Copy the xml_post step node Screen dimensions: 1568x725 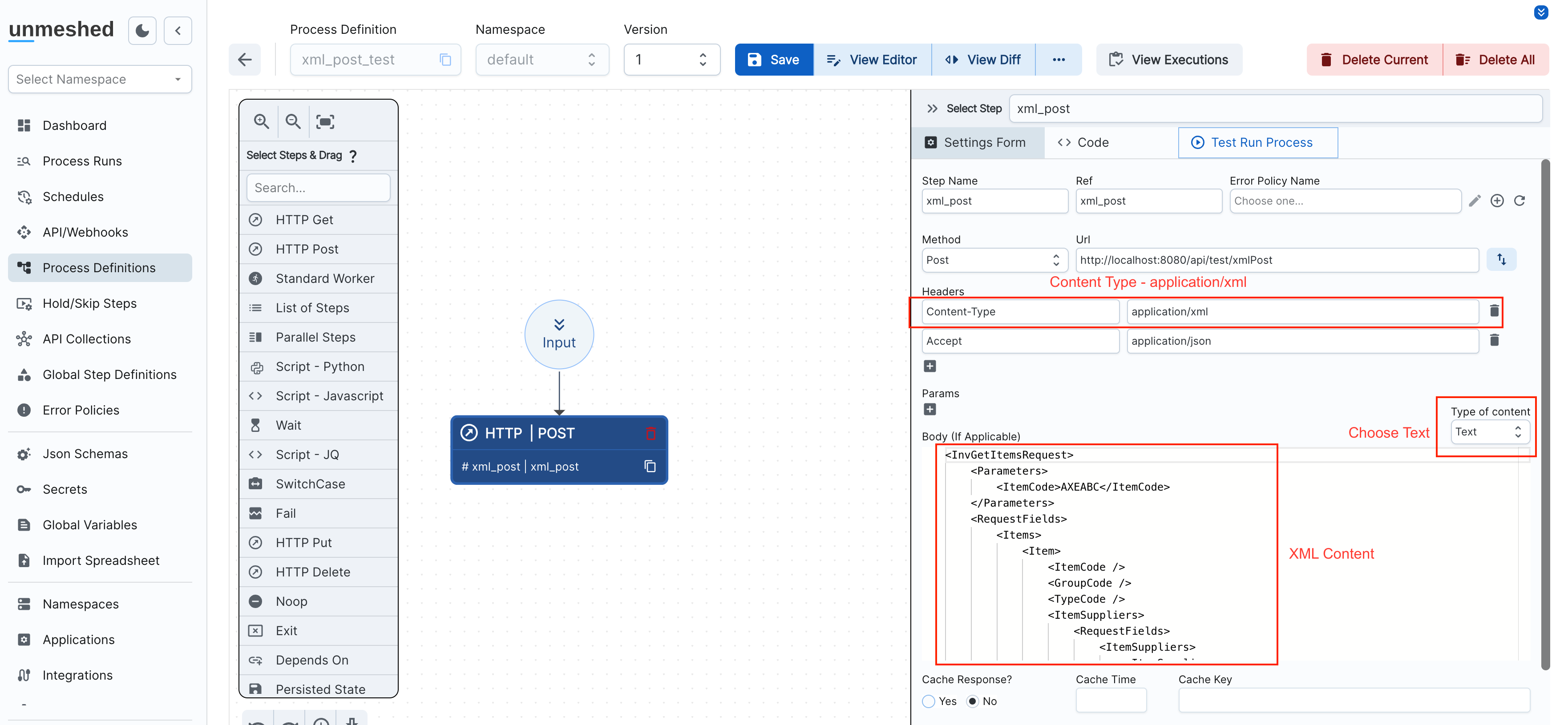coord(650,467)
